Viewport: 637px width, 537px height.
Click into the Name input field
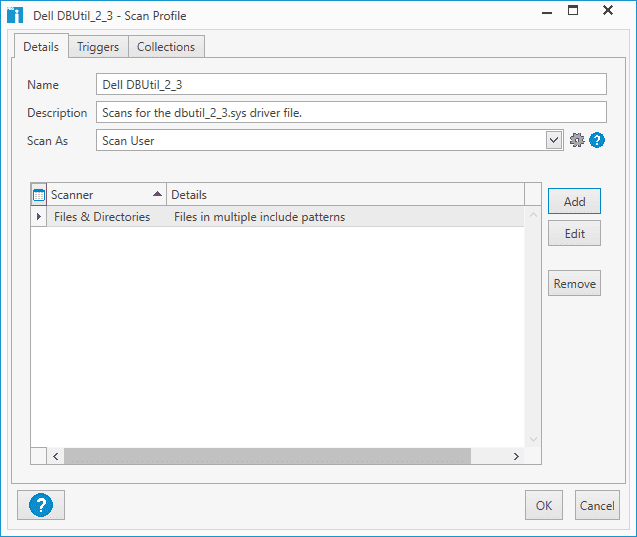(x=351, y=84)
